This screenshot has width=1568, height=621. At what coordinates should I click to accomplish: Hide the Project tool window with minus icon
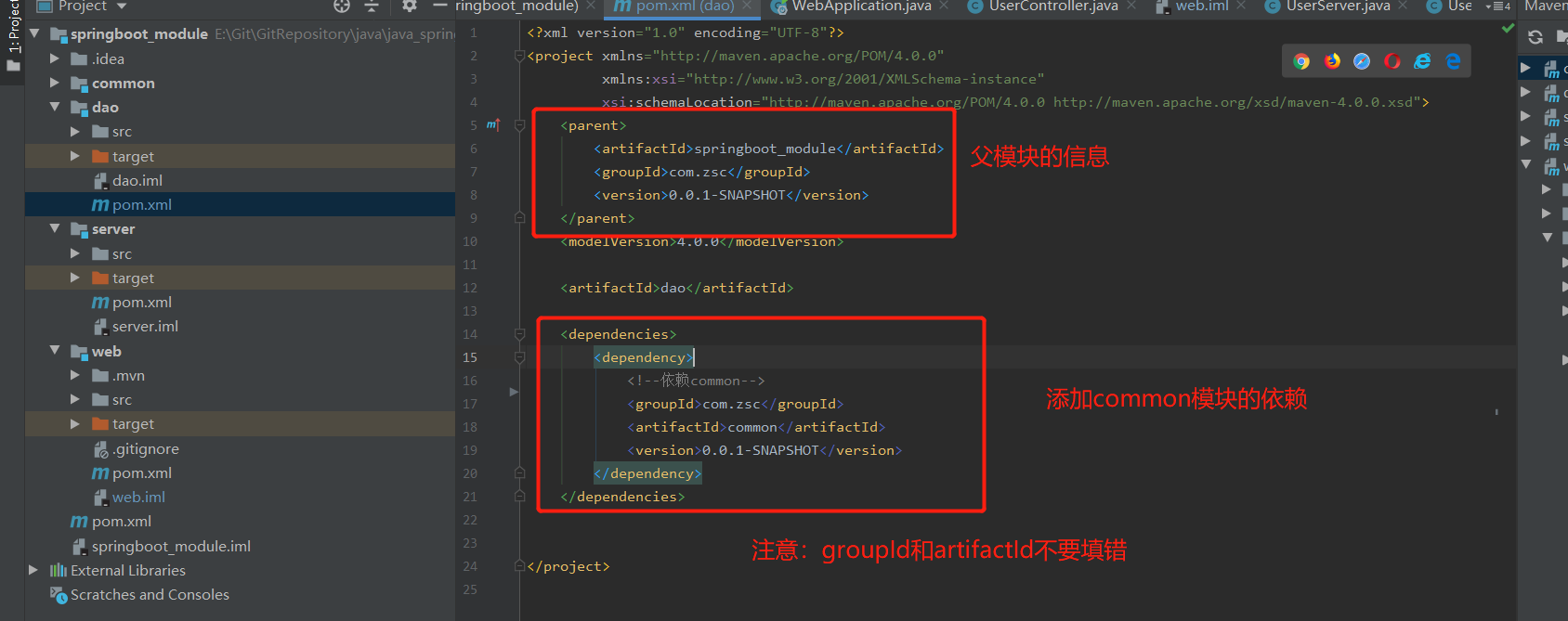pos(440,6)
